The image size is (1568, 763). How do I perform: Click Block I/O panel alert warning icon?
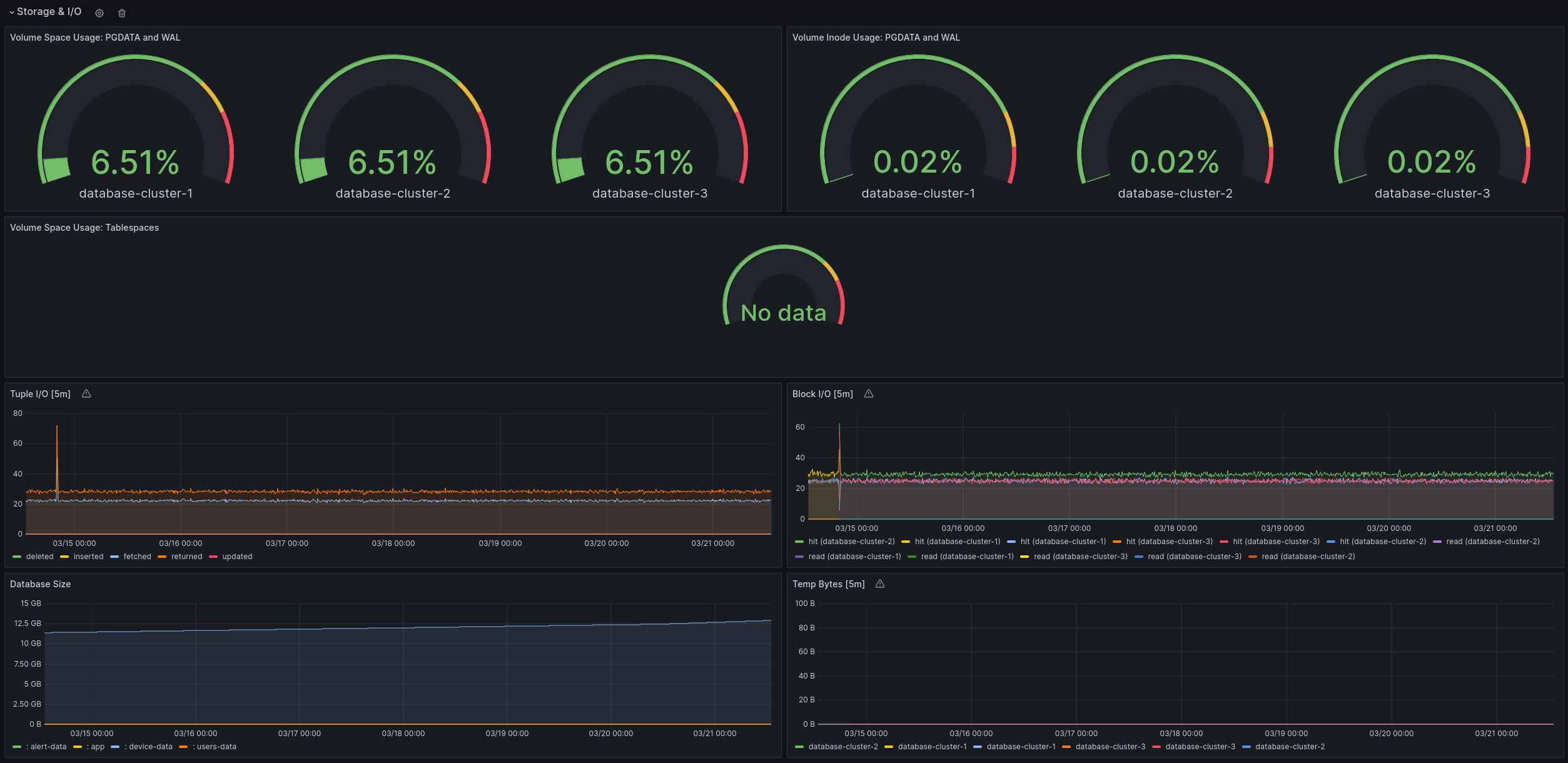tap(869, 394)
